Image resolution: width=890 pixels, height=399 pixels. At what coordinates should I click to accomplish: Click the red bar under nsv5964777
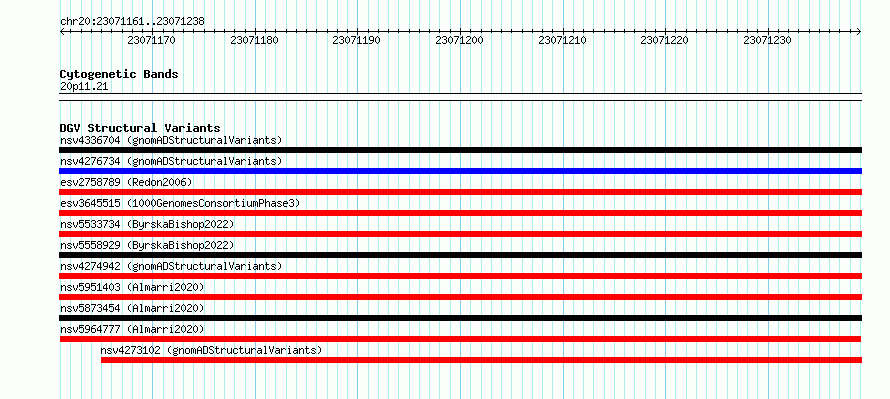460,339
